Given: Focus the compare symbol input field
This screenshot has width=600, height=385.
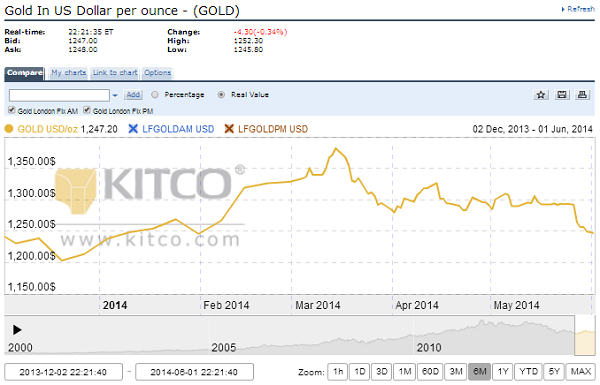Looking at the screenshot, I should click(59, 95).
